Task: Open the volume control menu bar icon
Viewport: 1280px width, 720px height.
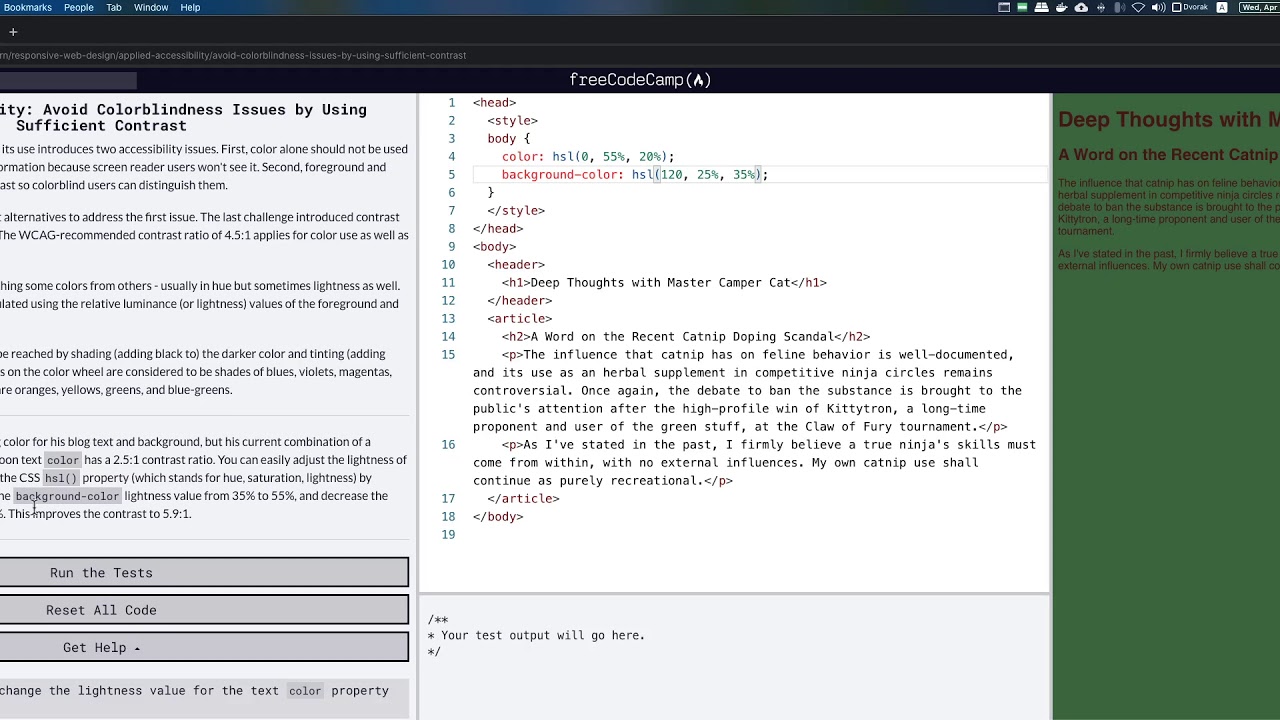Action: (x=1158, y=7)
